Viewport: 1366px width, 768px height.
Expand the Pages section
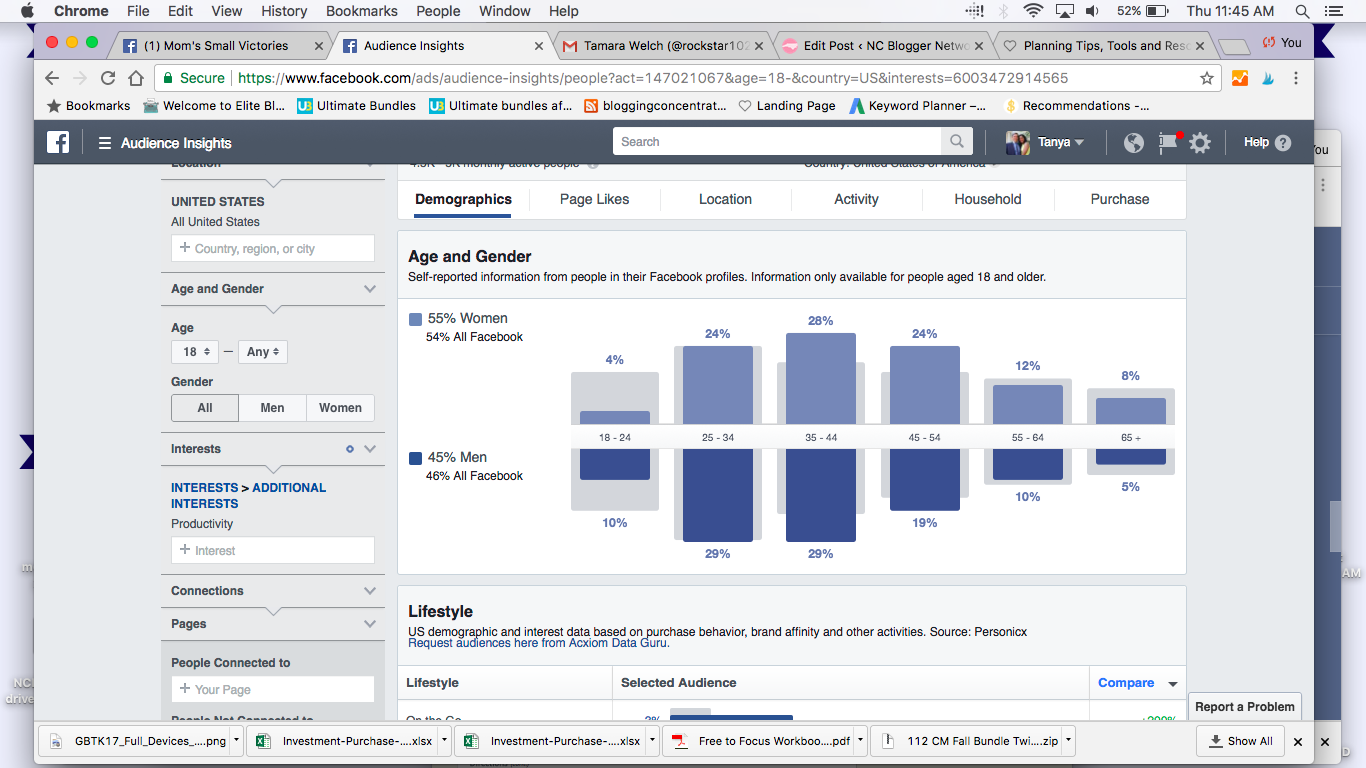370,624
